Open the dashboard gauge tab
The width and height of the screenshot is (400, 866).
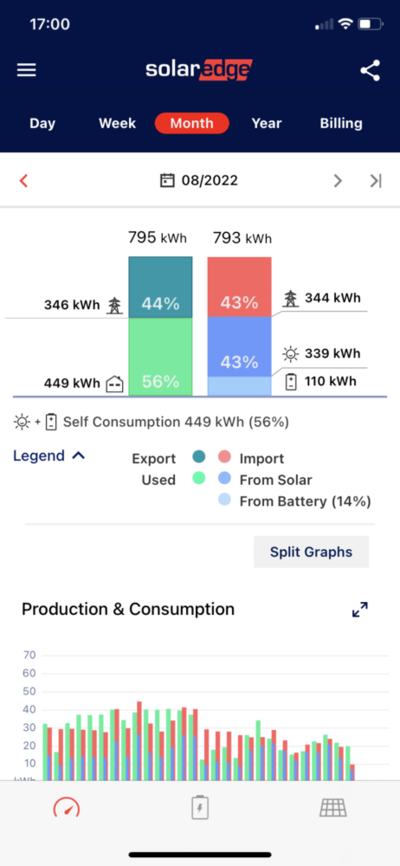pyautogui.click(x=66, y=809)
